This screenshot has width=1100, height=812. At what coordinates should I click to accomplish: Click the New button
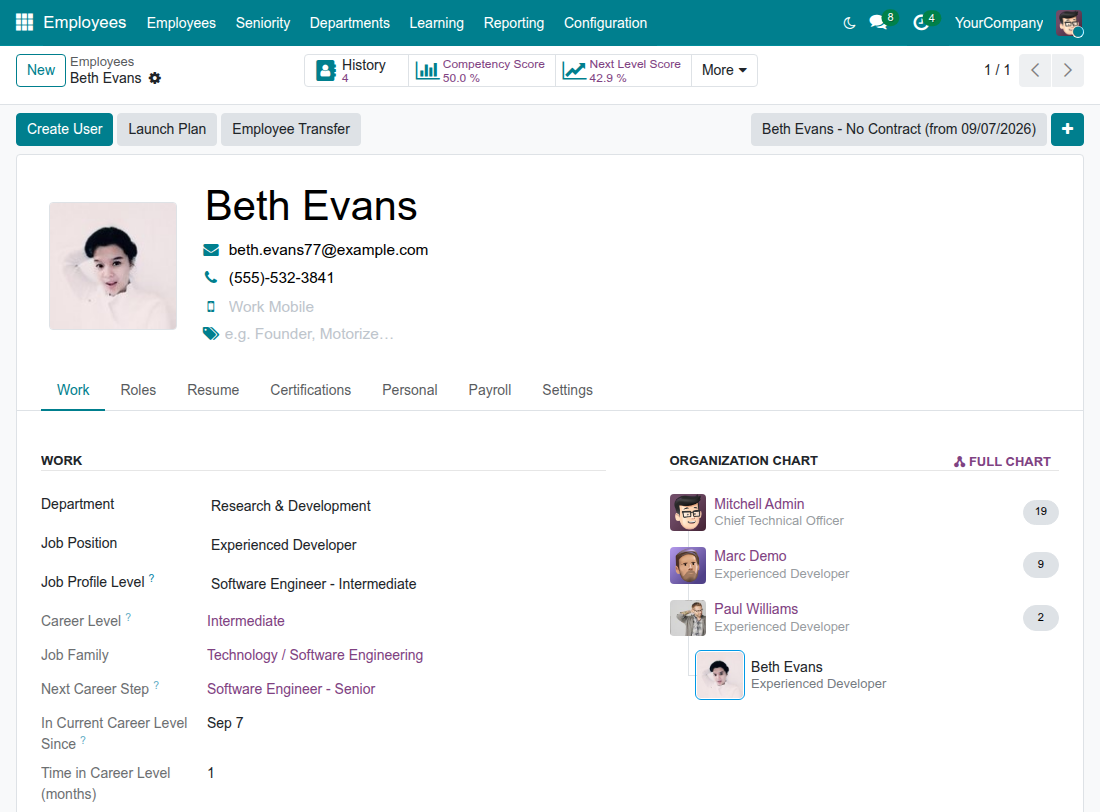tap(41, 70)
